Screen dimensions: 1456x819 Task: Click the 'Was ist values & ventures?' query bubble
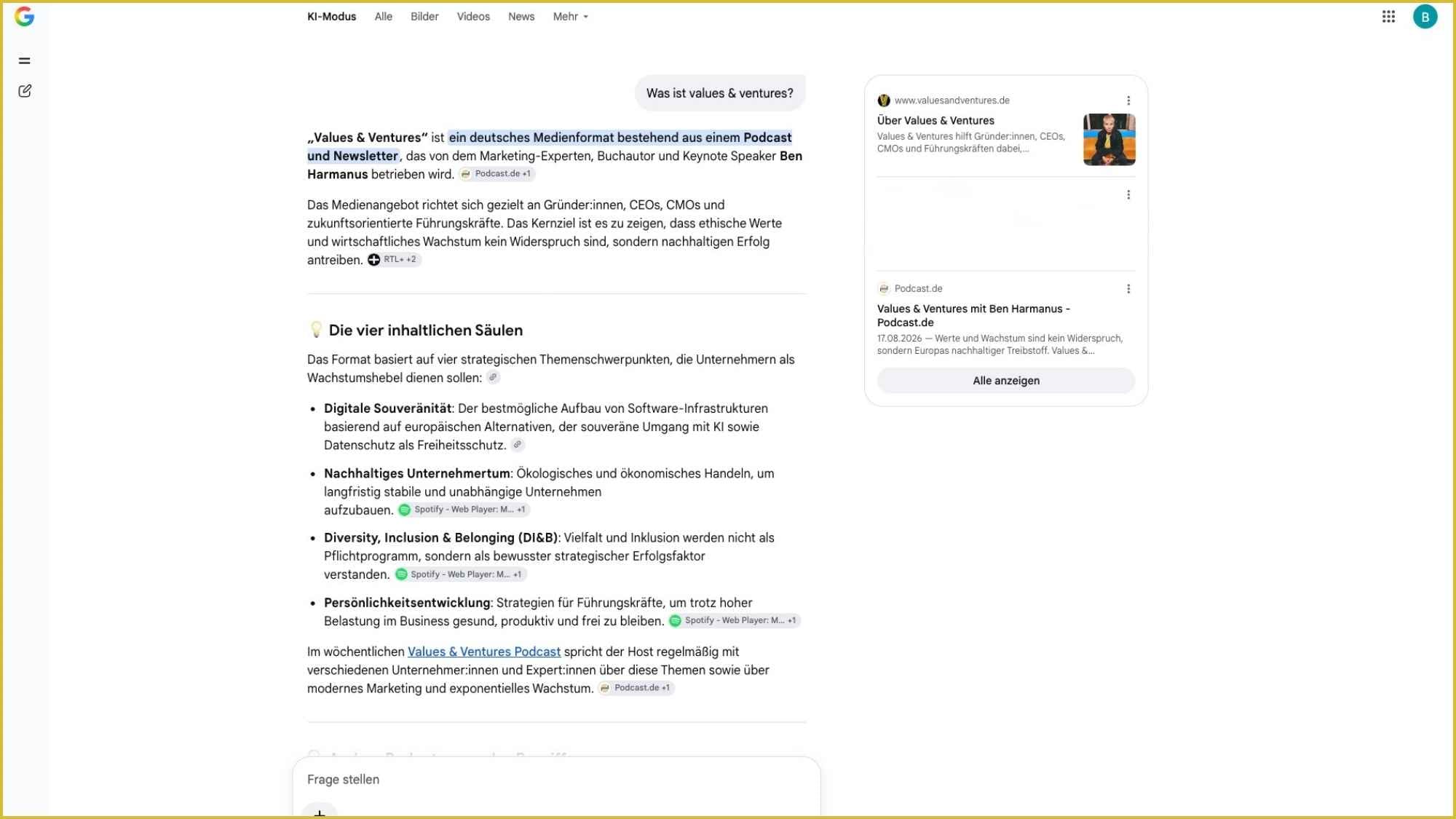(720, 93)
